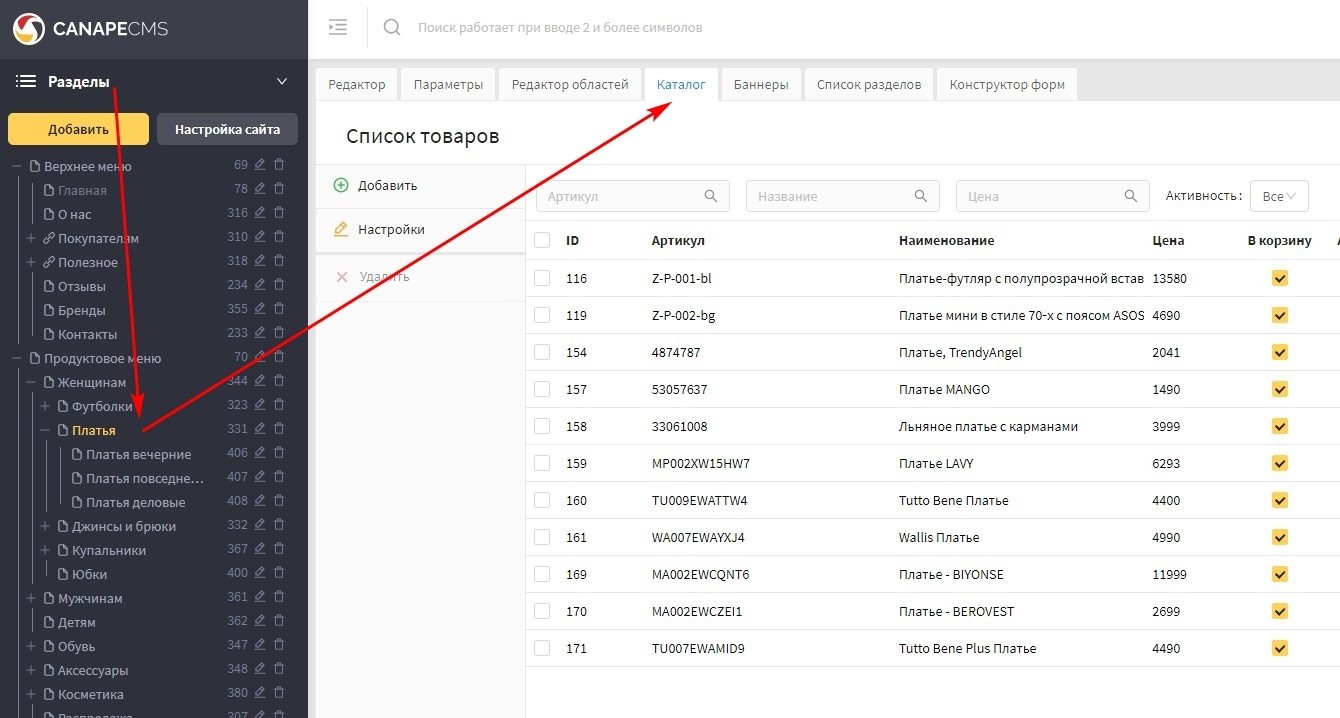Click the sidebar collapse icon beside search

pos(338,27)
